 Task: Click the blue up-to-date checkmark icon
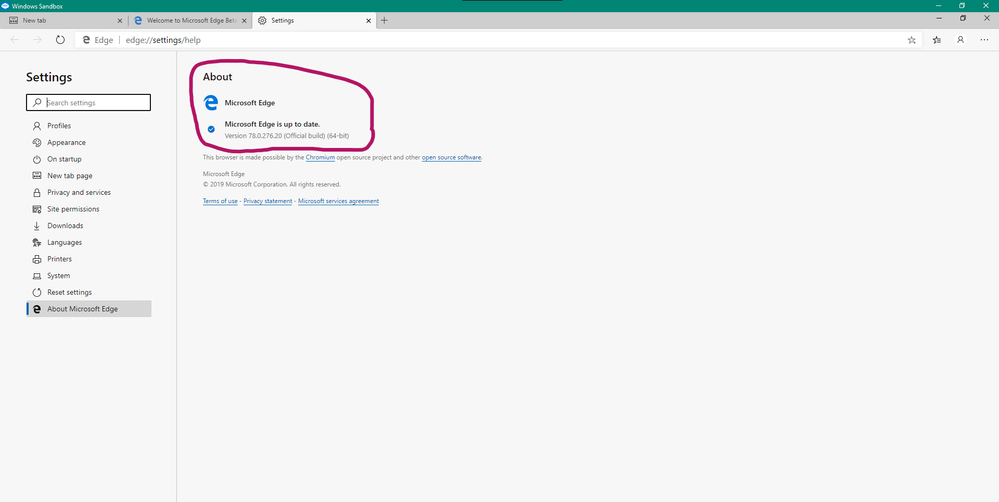click(211, 129)
